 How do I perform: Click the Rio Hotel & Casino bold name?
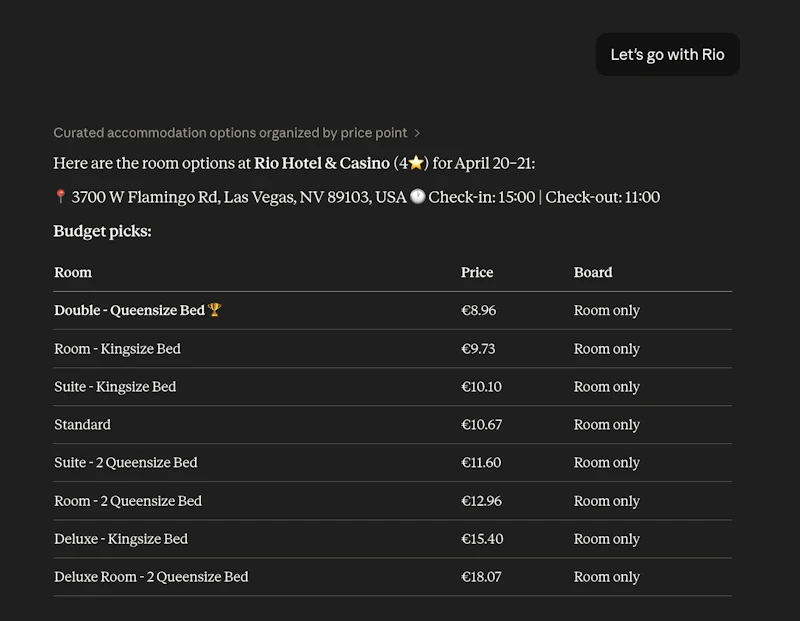tap(322, 163)
